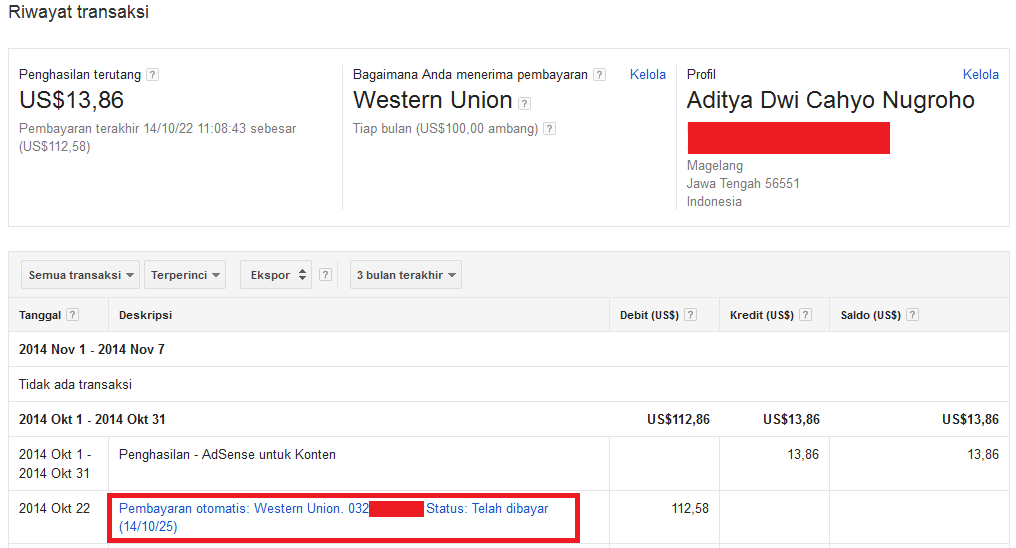Open help icon beside Ekspor dropdown
This screenshot has width=1016, height=548.
click(x=326, y=275)
